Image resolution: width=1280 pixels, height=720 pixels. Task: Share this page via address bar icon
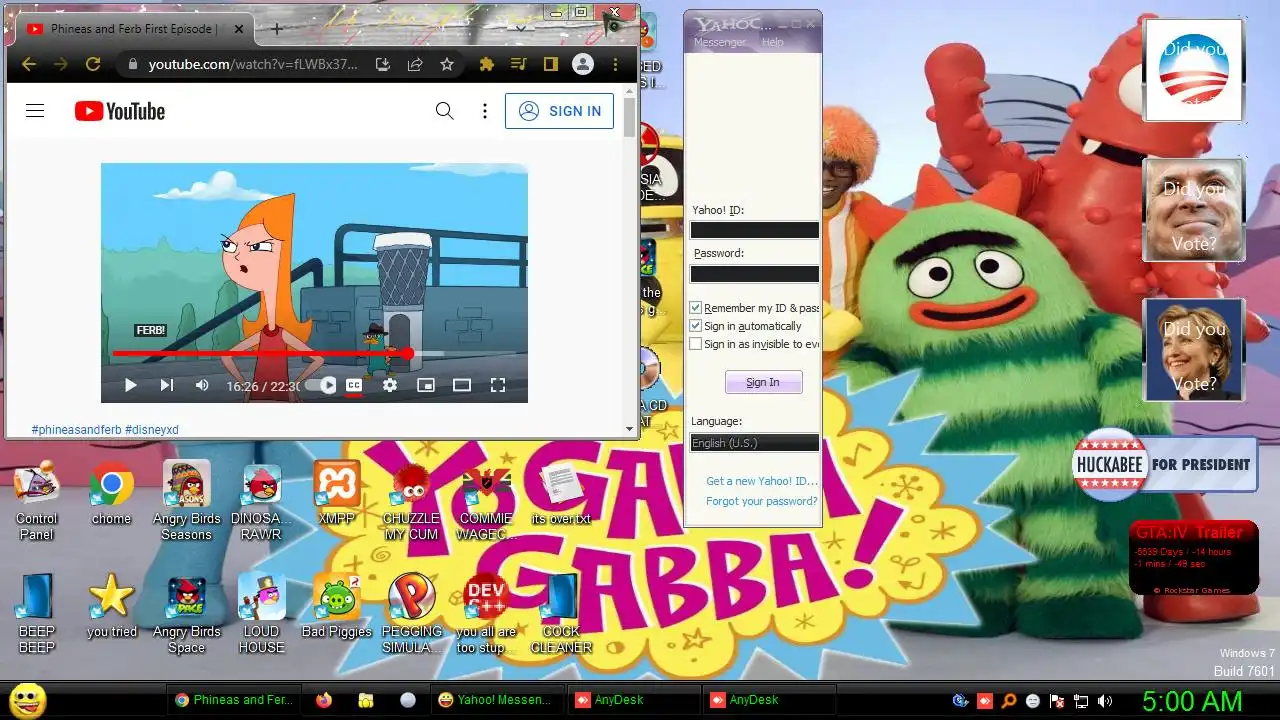[414, 64]
